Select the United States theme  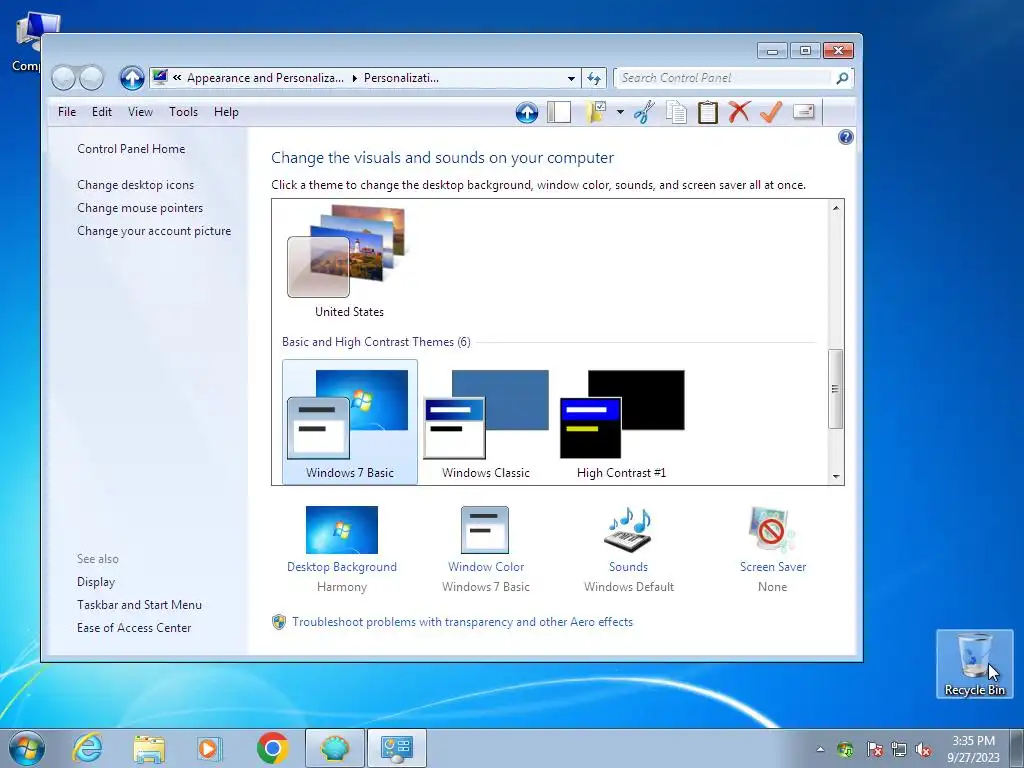click(349, 261)
